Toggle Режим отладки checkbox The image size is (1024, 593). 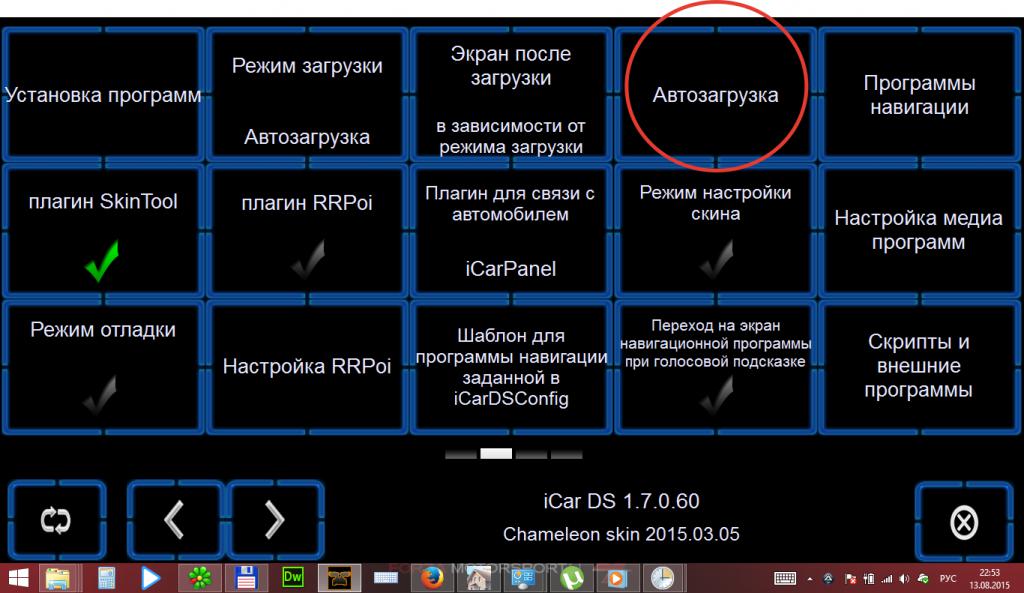100,394
